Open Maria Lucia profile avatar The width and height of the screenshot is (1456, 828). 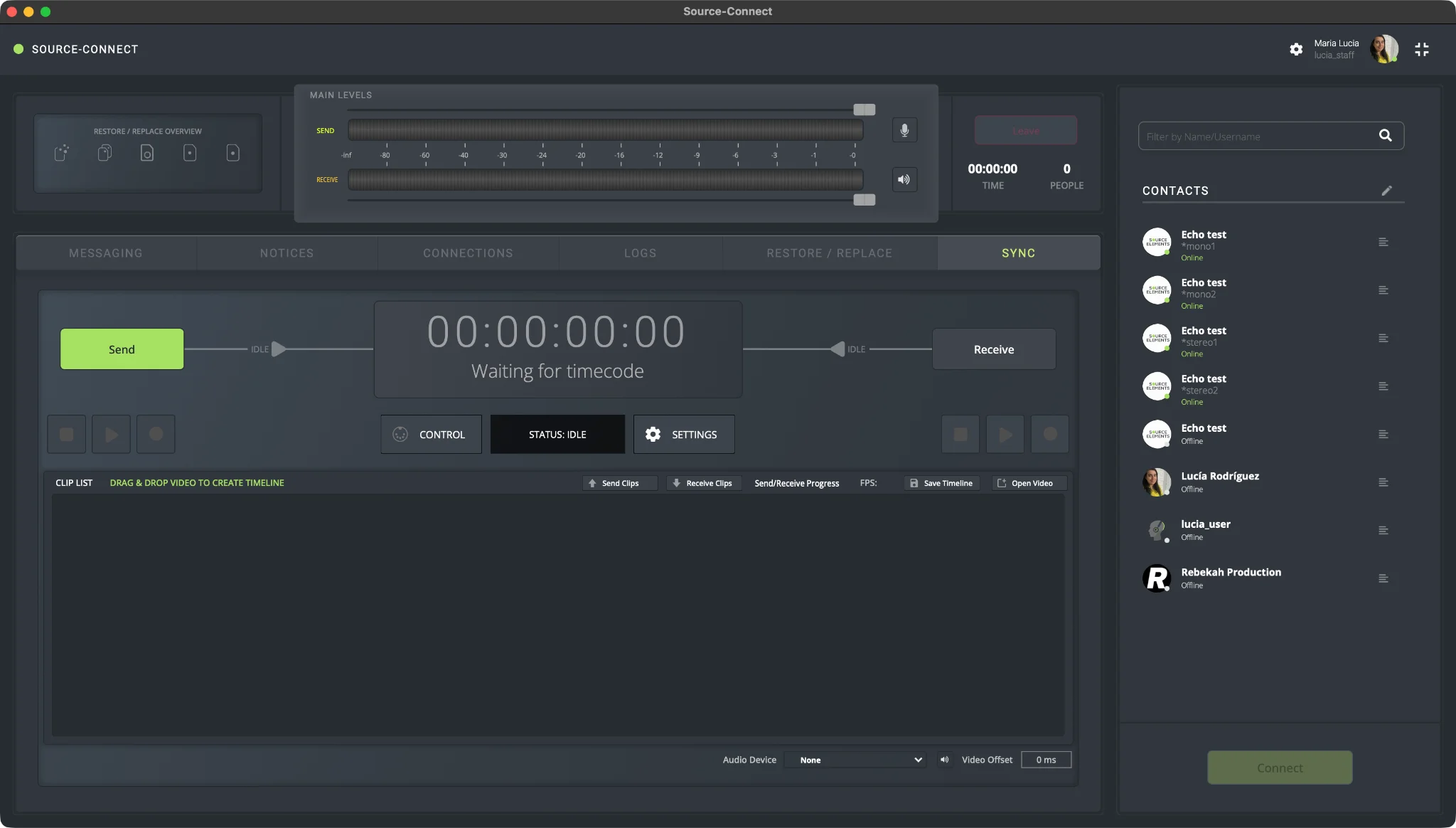click(1384, 49)
